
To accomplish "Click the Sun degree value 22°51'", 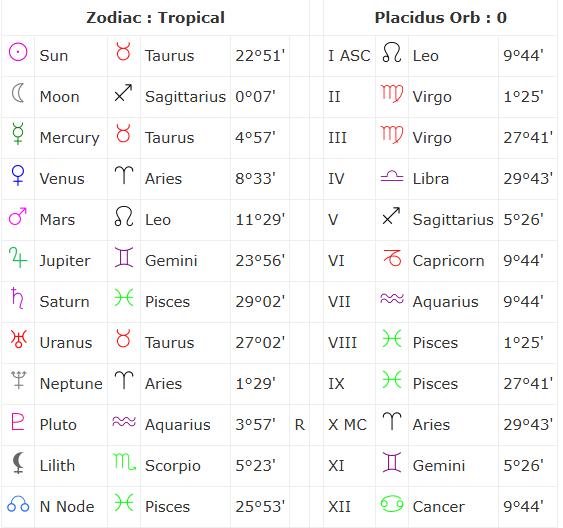I will pos(260,56).
